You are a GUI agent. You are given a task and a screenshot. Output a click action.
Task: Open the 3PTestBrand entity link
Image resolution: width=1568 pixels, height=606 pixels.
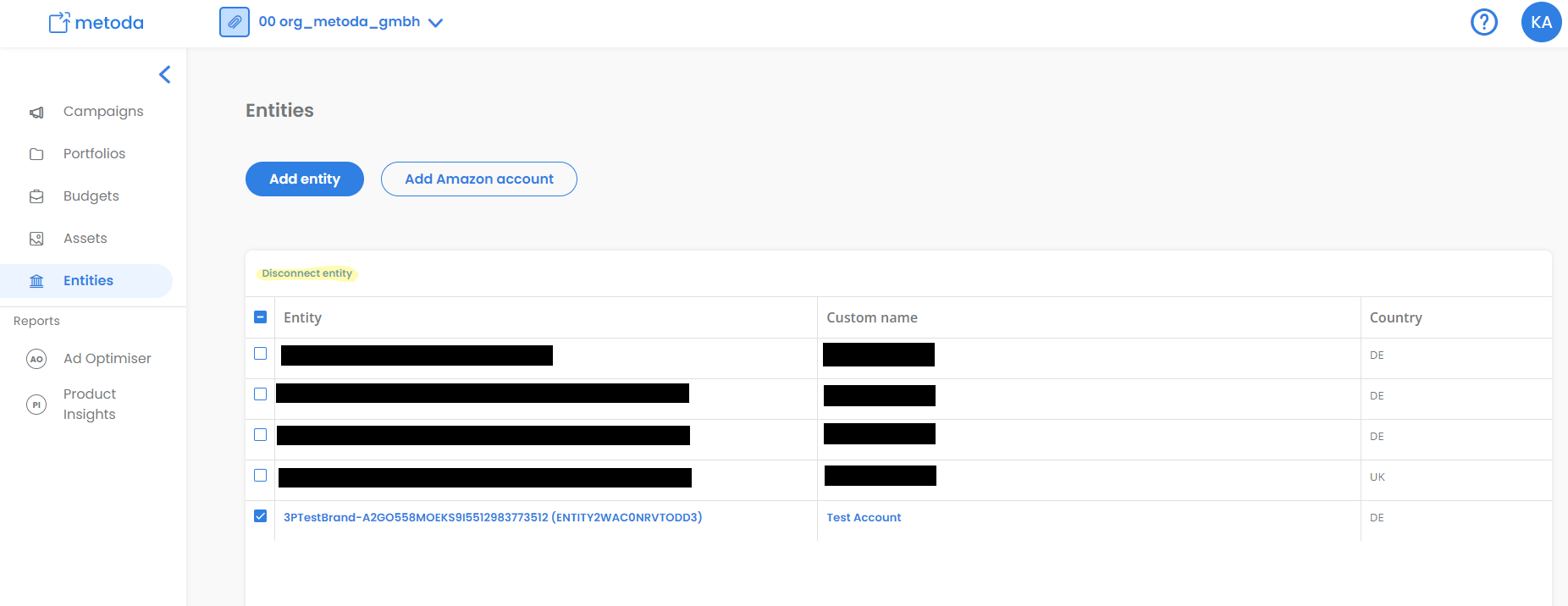click(493, 517)
